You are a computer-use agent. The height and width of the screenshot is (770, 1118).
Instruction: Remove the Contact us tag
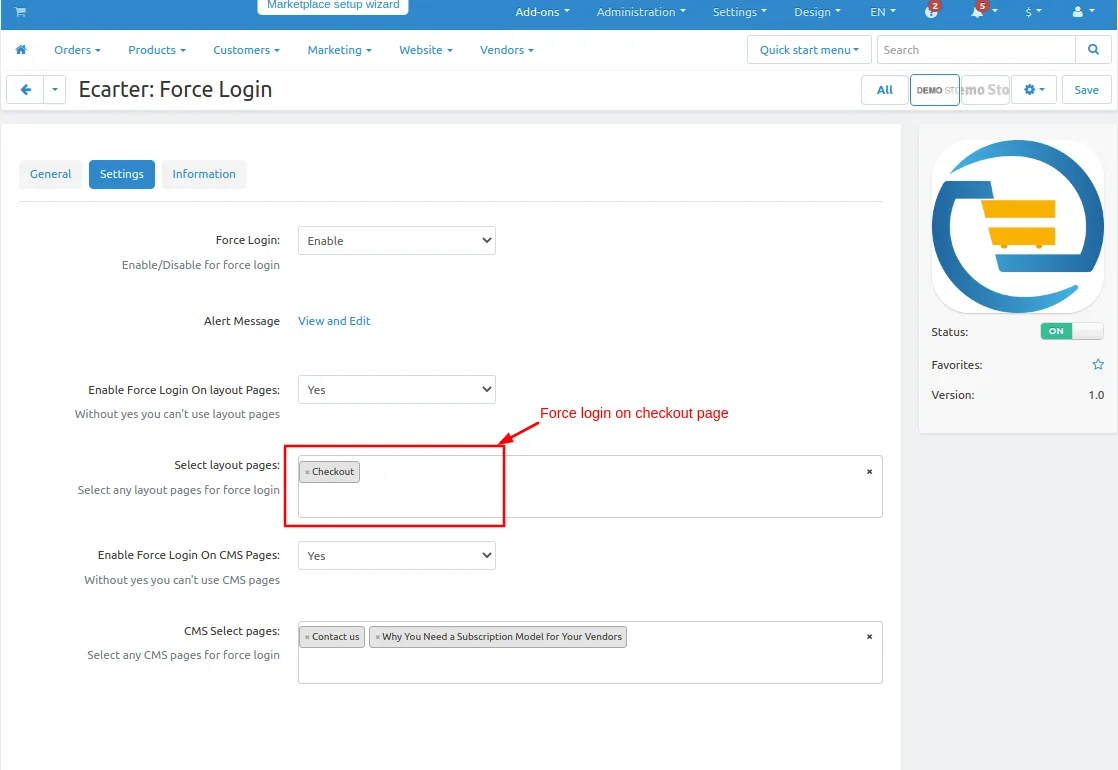pyautogui.click(x=307, y=637)
